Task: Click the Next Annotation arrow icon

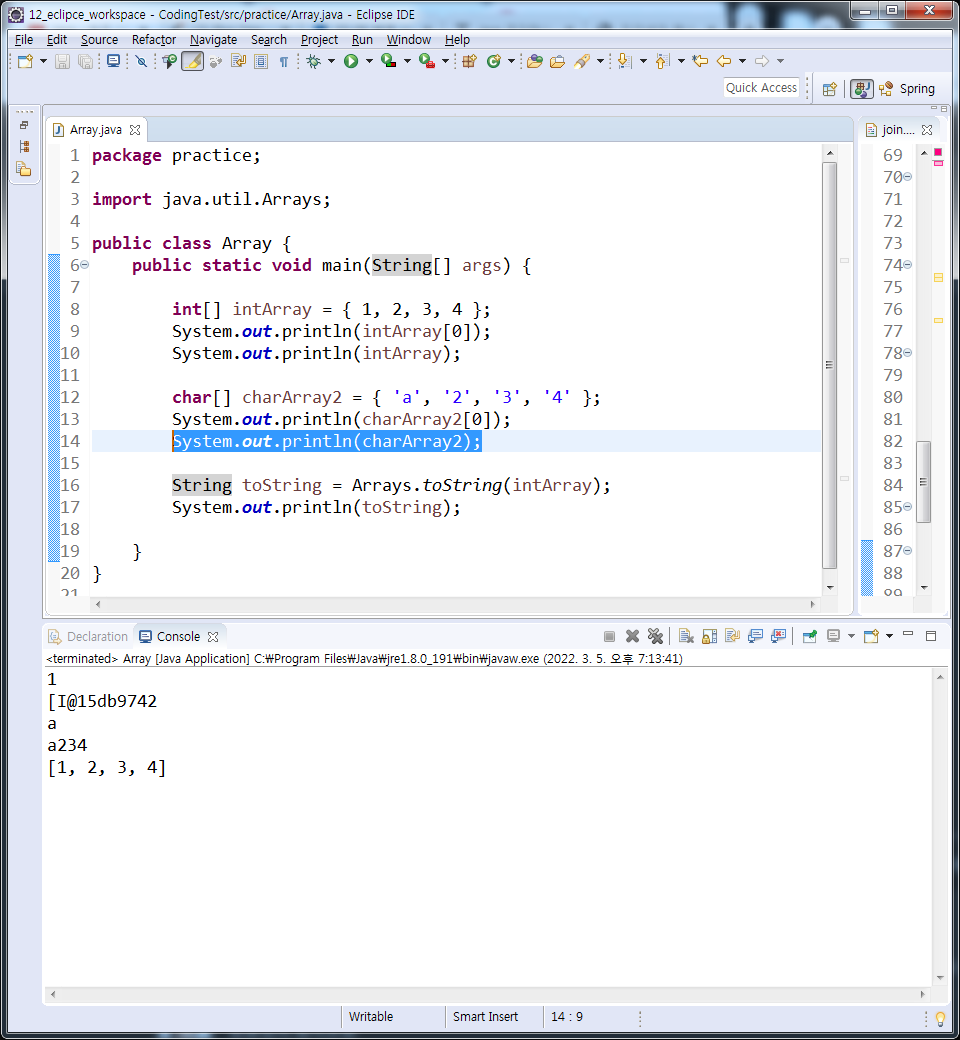Action: click(x=624, y=62)
